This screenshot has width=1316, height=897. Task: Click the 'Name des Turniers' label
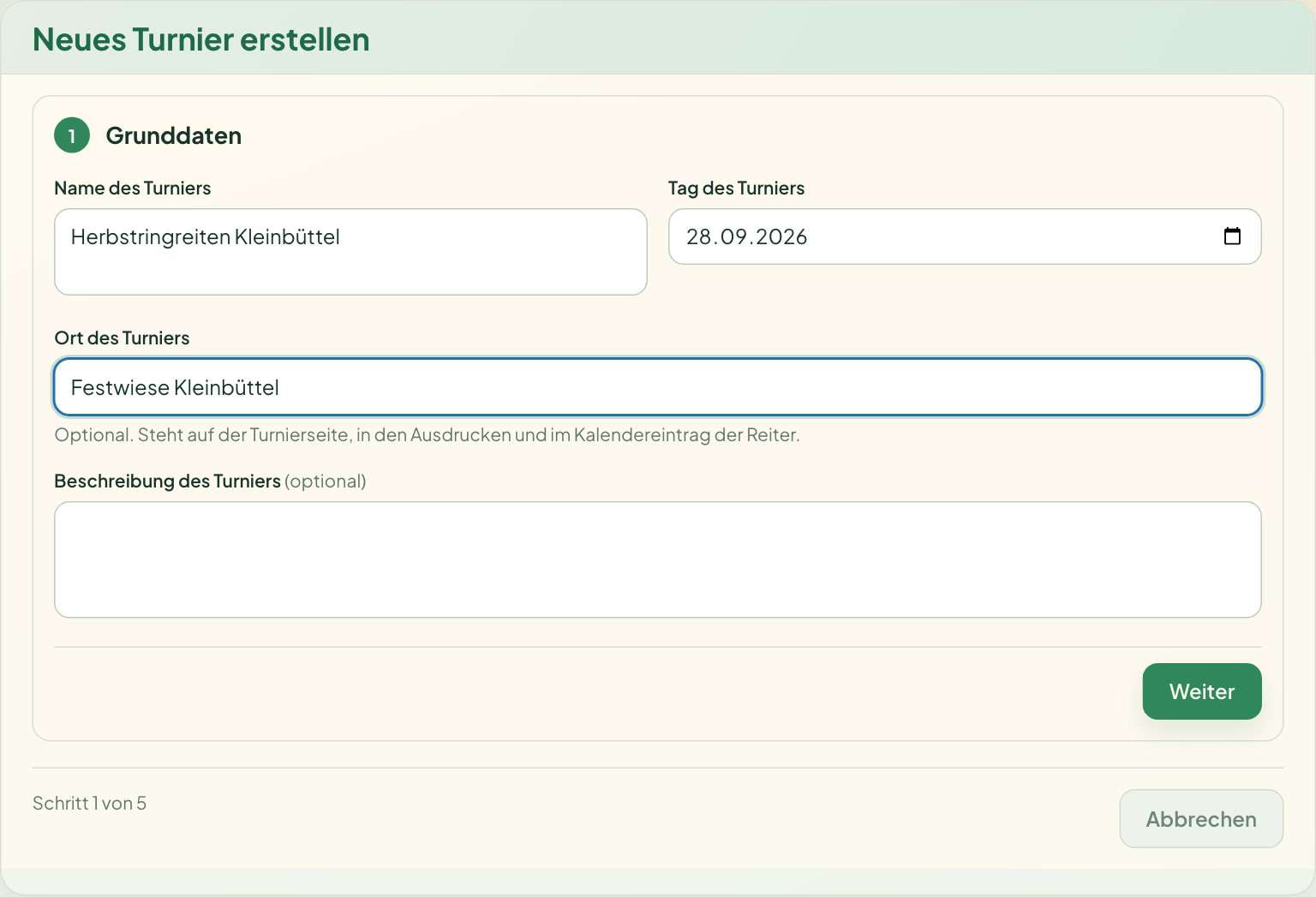(133, 188)
